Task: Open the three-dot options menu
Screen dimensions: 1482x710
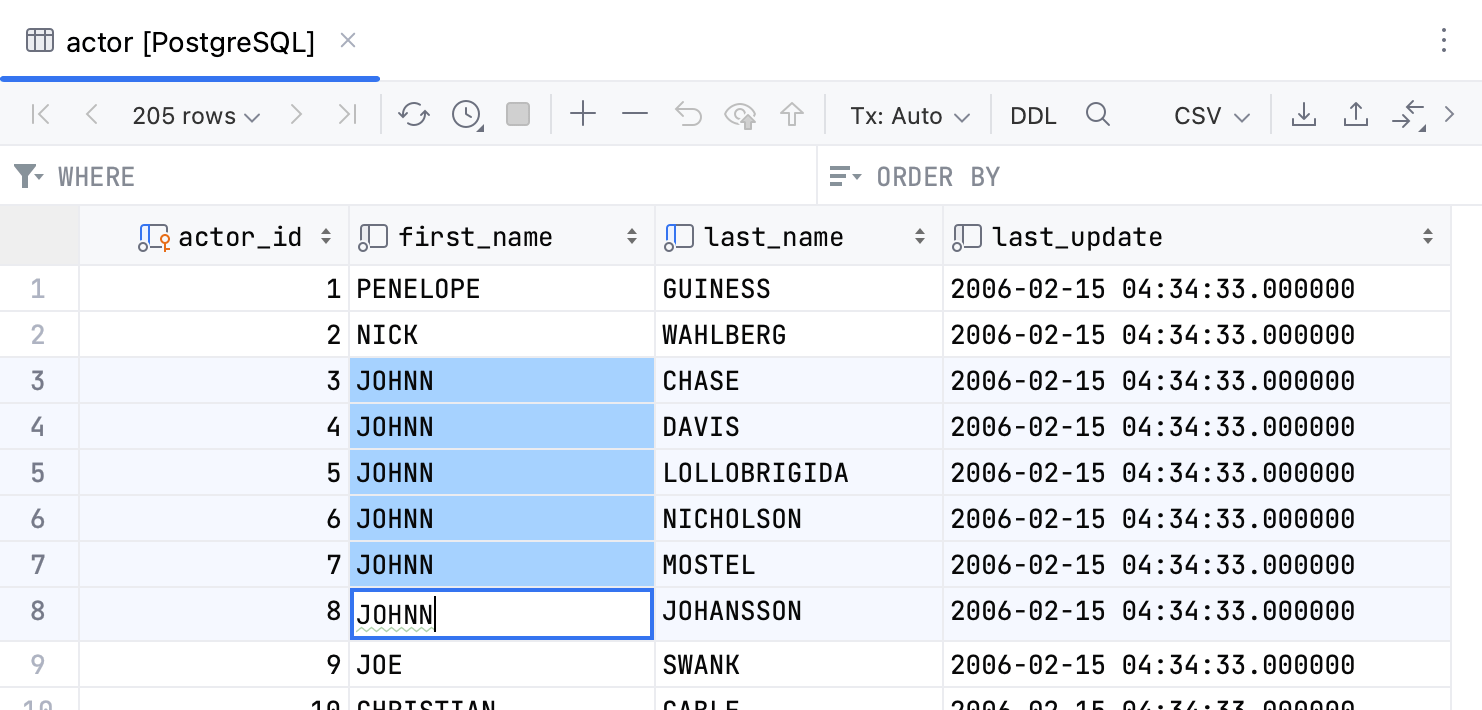Action: click(x=1444, y=41)
